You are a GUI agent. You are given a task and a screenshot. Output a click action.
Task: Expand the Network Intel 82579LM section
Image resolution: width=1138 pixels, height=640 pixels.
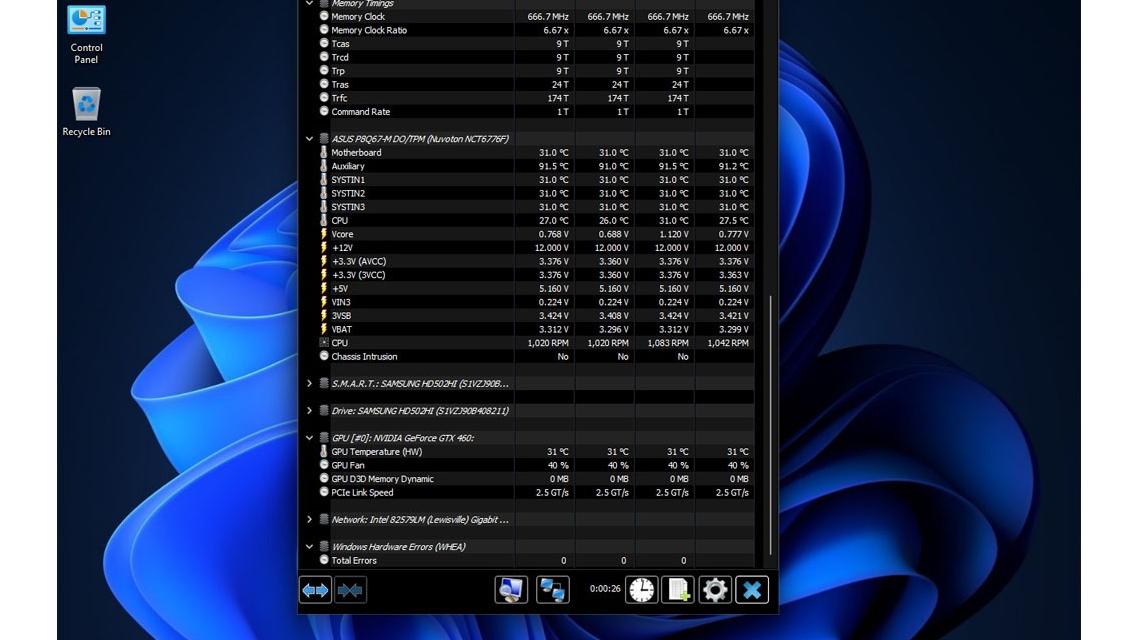[309, 520]
